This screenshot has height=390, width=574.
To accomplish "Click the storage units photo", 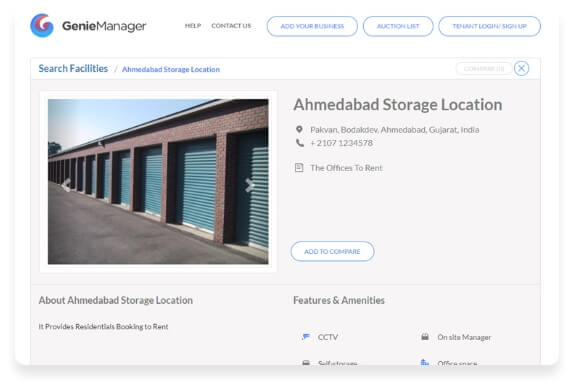I will click(x=158, y=182).
